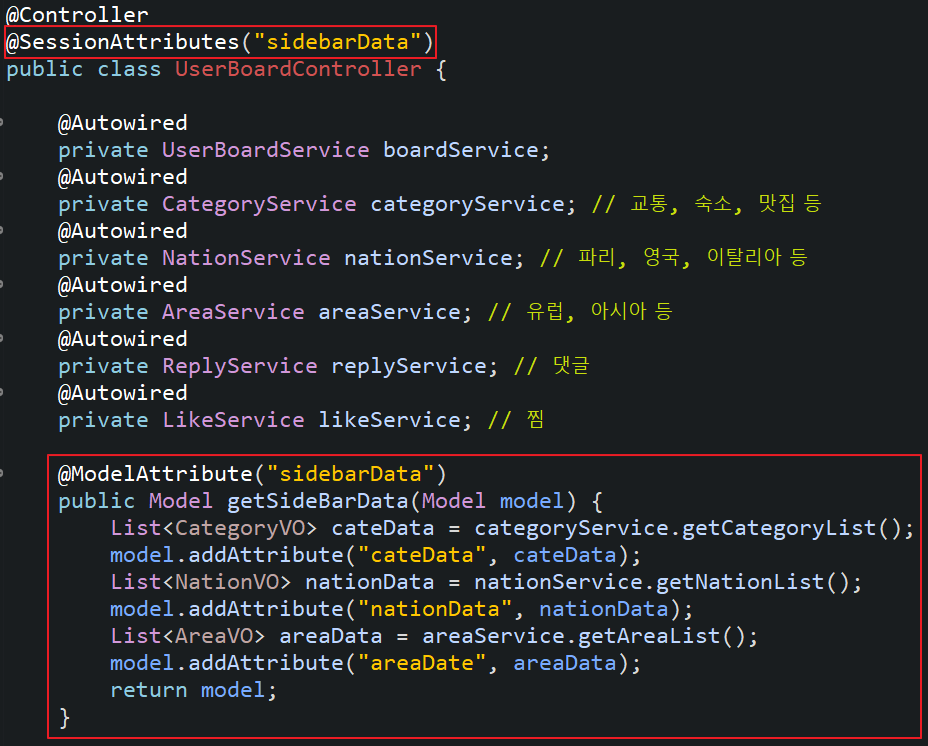This screenshot has width=928, height=746.
Task: Click the getNationList() method call
Action: [752, 582]
